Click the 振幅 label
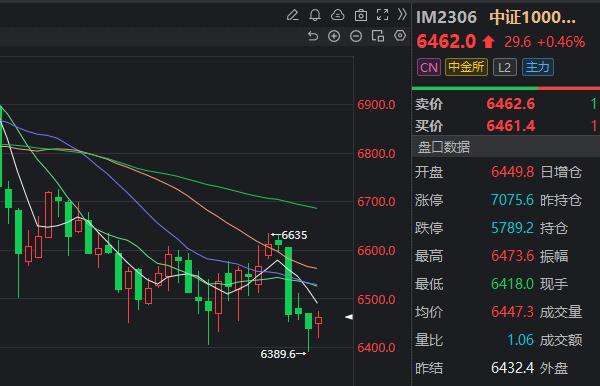The image size is (600, 386). (x=554, y=256)
